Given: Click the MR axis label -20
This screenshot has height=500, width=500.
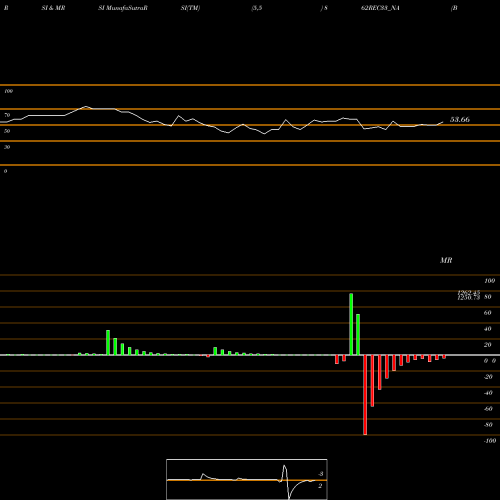Looking at the screenshot, I should pos(488,377).
